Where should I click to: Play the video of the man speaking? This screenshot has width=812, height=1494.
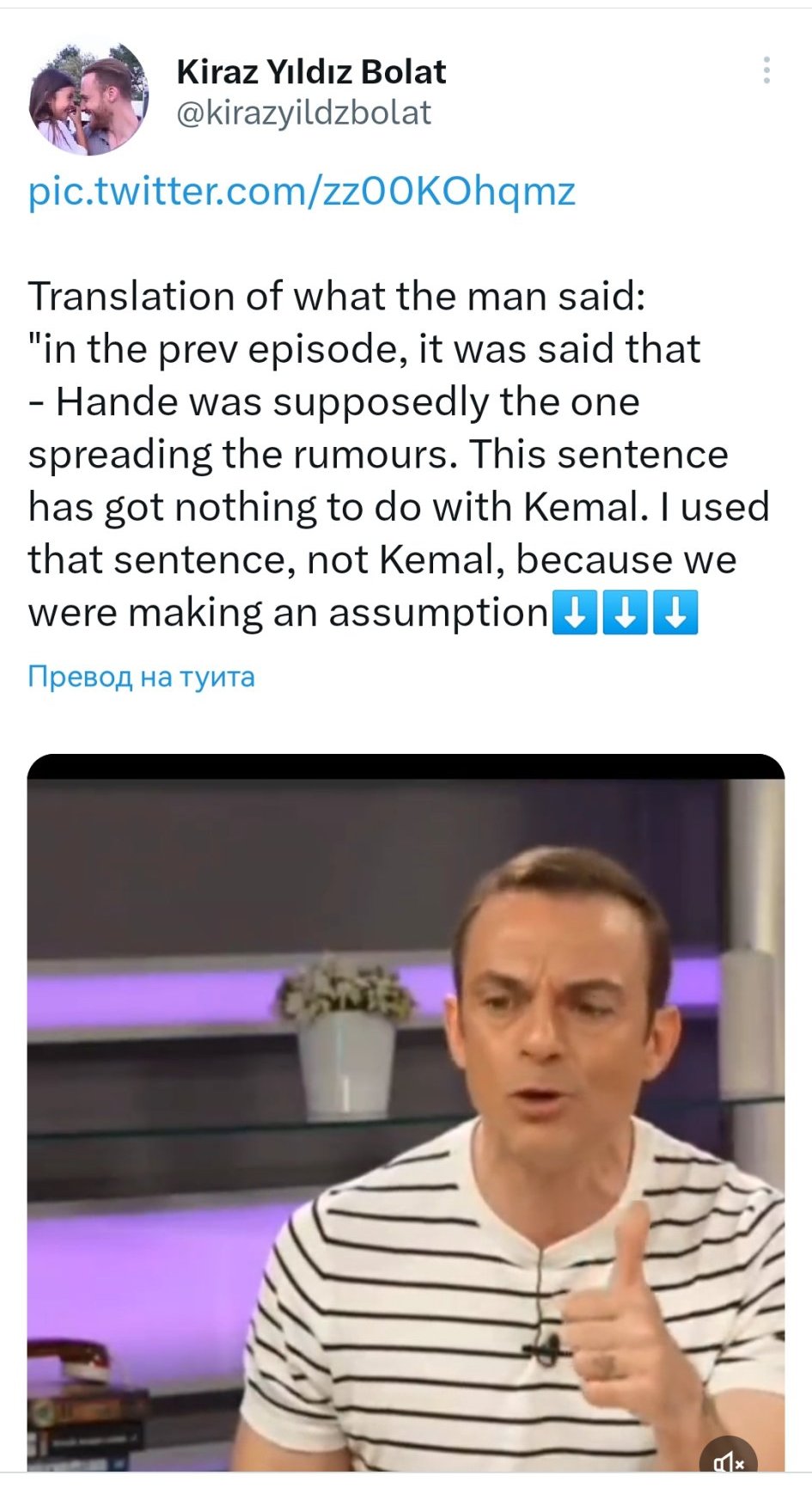point(406,1117)
